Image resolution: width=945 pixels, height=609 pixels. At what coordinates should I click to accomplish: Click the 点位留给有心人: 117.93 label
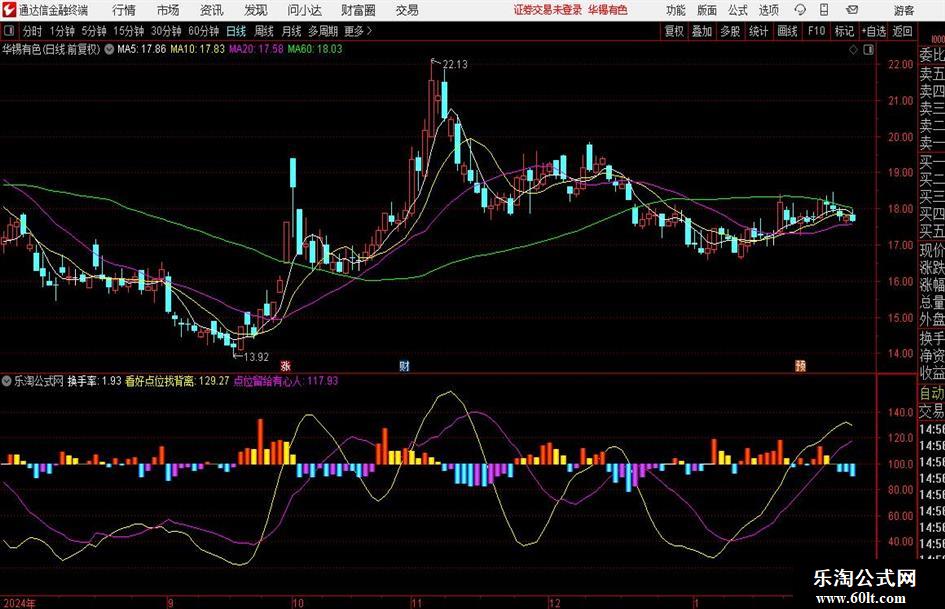(286, 381)
